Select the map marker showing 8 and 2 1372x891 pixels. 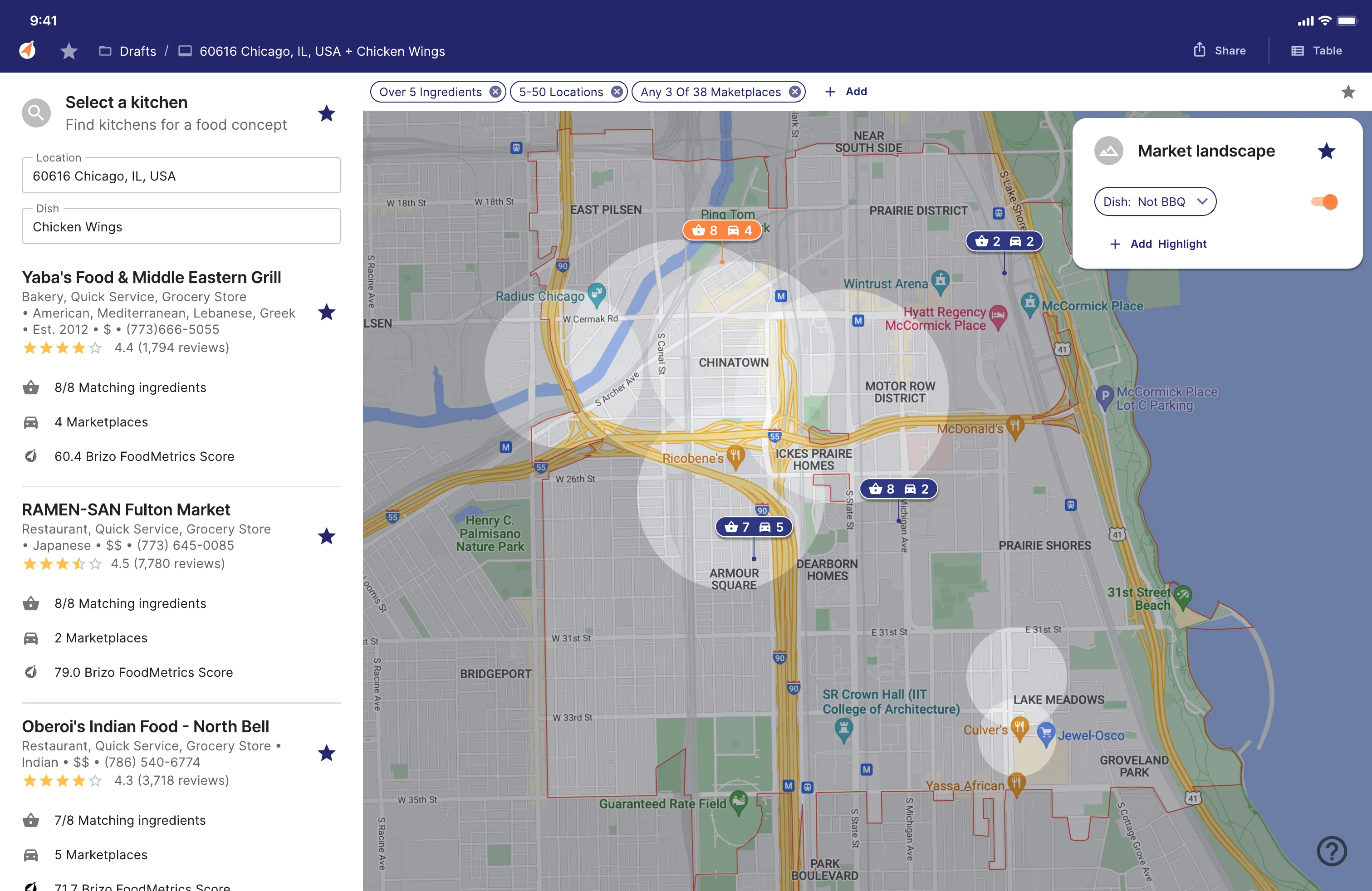tap(898, 489)
